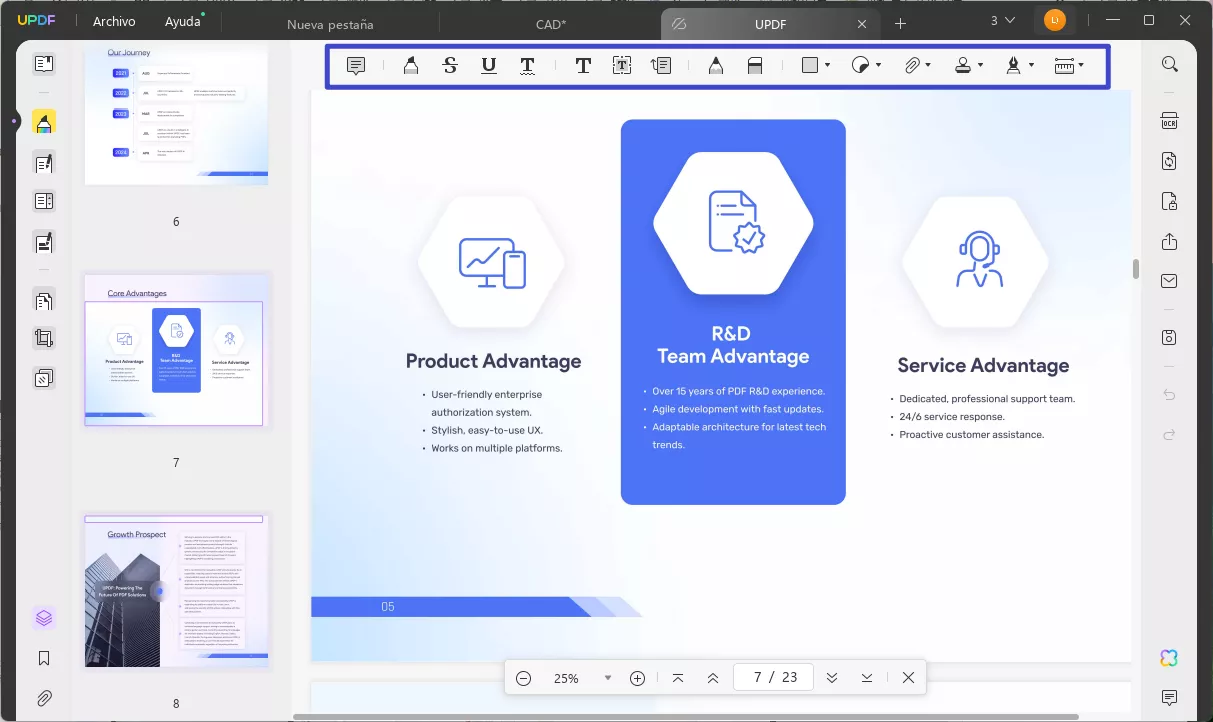Select the text box tool

(622, 66)
